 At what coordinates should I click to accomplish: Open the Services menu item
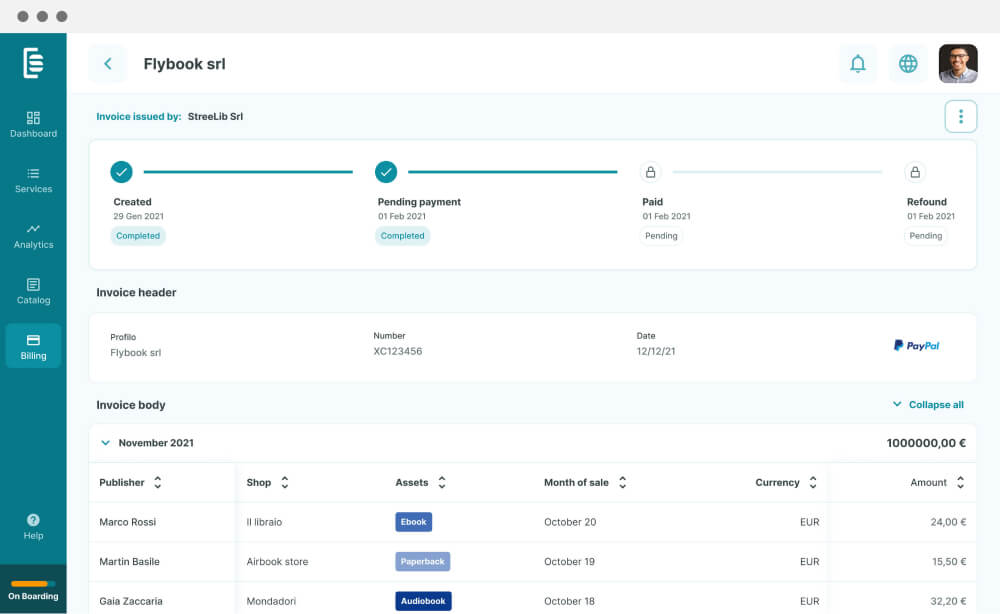click(x=33, y=181)
